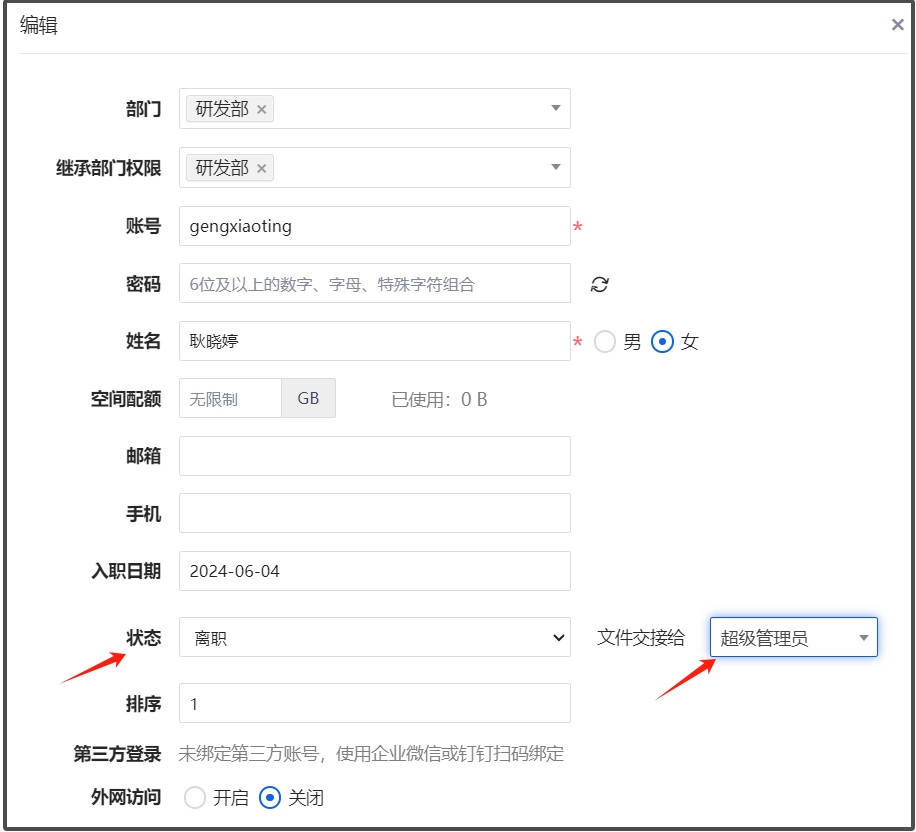
Task: Select 男 gender radio button
Action: [605, 342]
